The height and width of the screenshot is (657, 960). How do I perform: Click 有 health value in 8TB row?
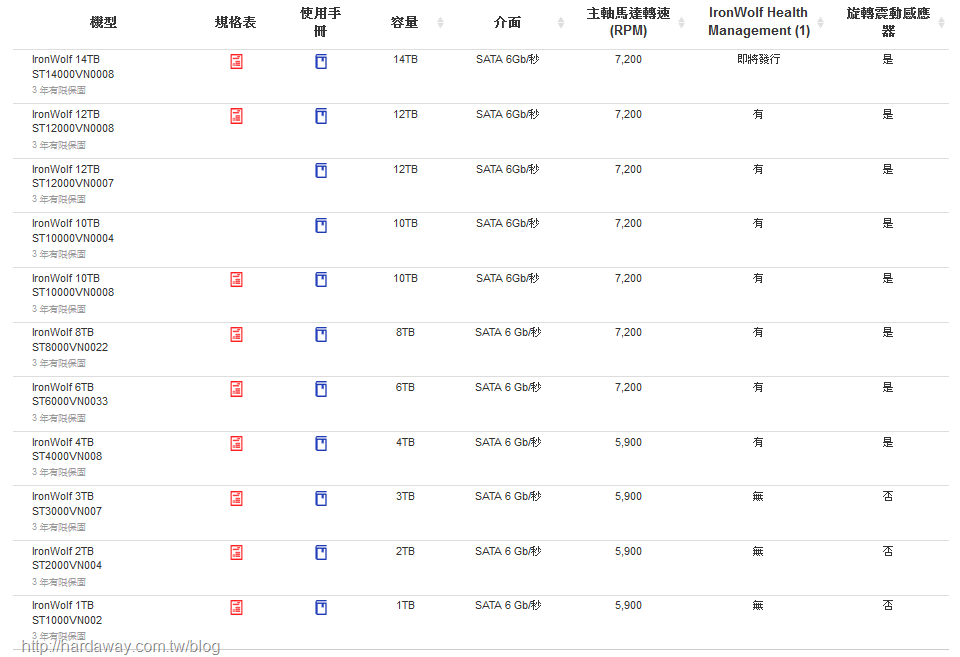(758, 332)
